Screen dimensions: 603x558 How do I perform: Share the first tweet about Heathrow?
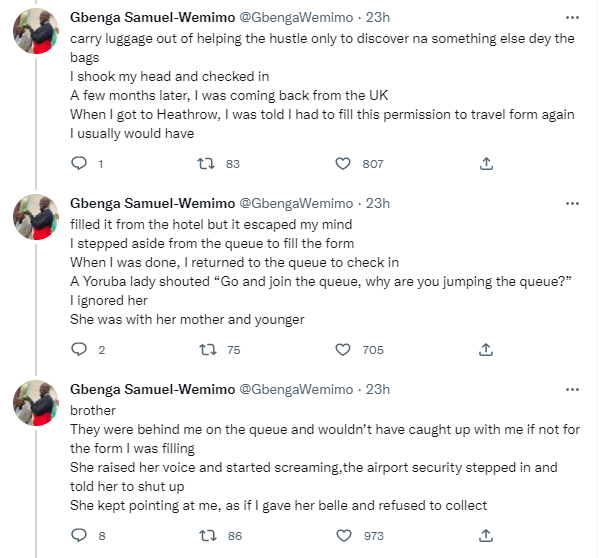486,163
